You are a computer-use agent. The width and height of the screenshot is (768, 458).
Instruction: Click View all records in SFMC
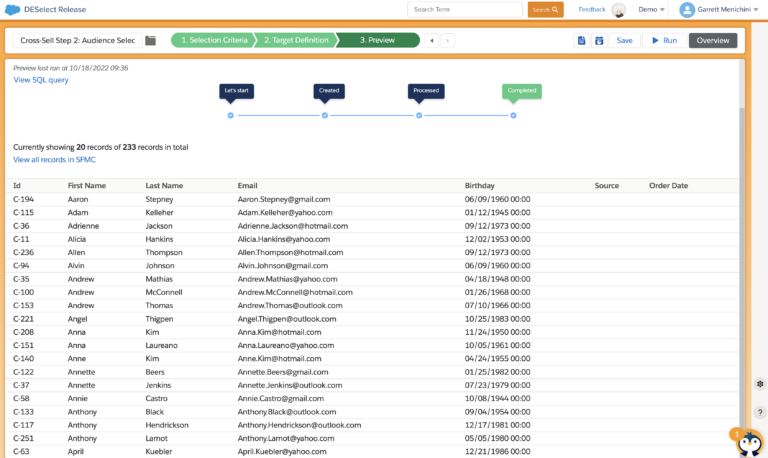(55, 160)
